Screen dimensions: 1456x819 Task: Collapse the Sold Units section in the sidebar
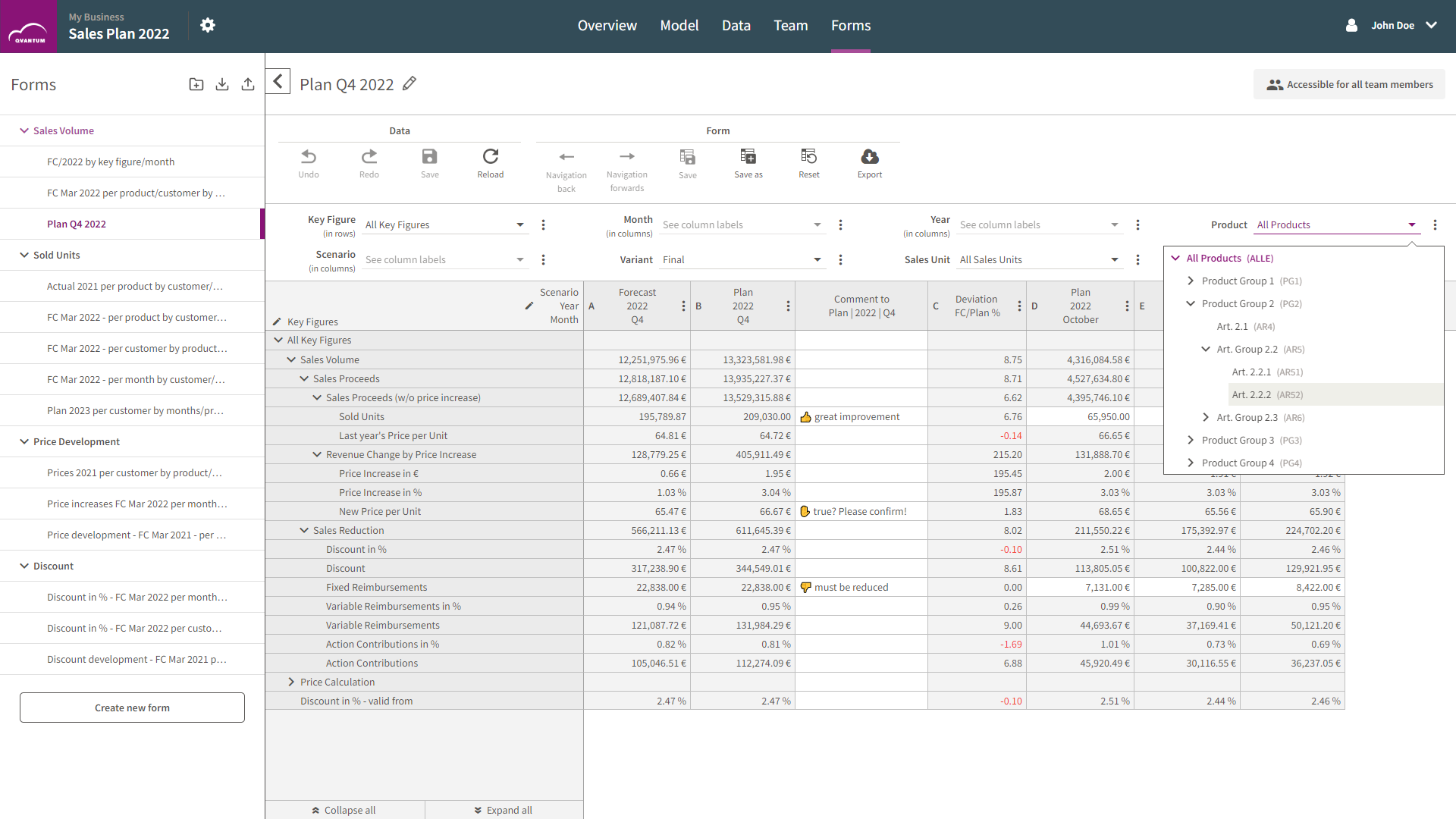pyautogui.click(x=23, y=255)
